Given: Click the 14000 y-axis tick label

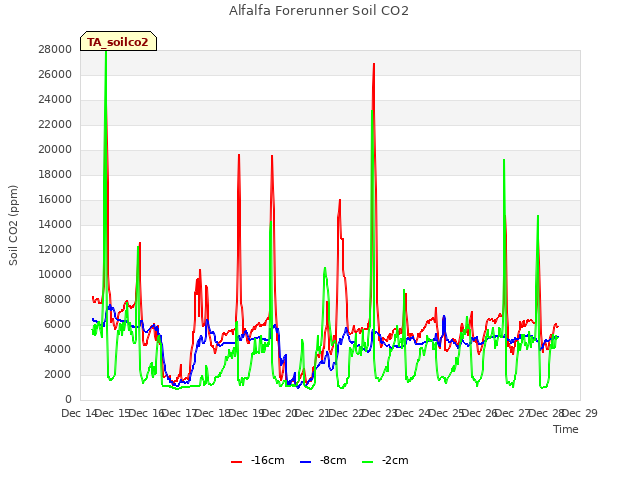Looking at the screenshot, I should pos(55,224).
